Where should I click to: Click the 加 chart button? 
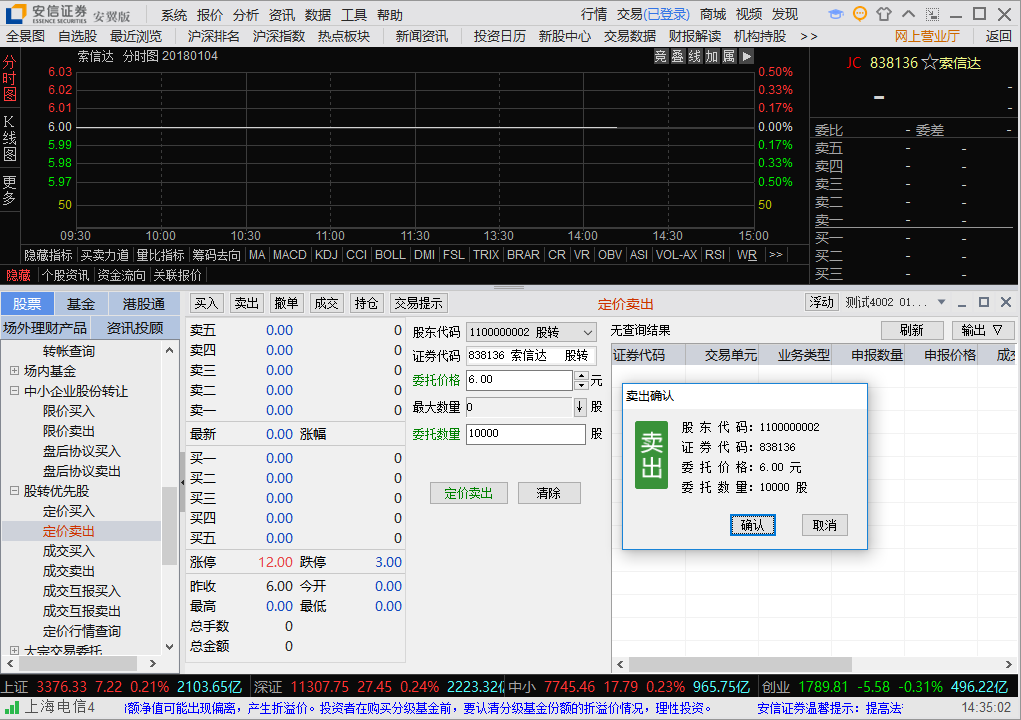pyautogui.click(x=712, y=57)
